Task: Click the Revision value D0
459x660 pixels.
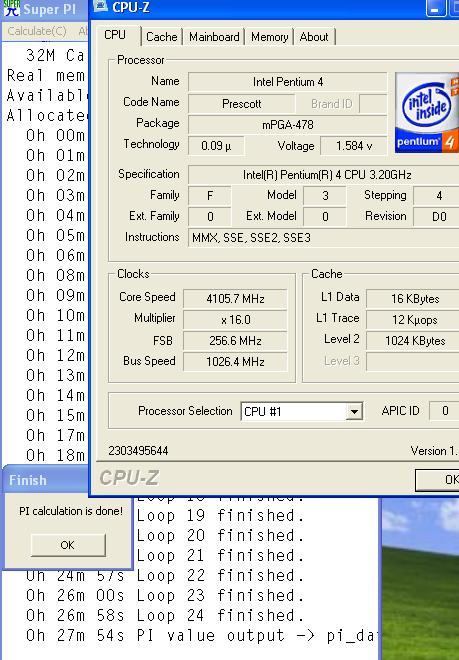Action: point(436,216)
